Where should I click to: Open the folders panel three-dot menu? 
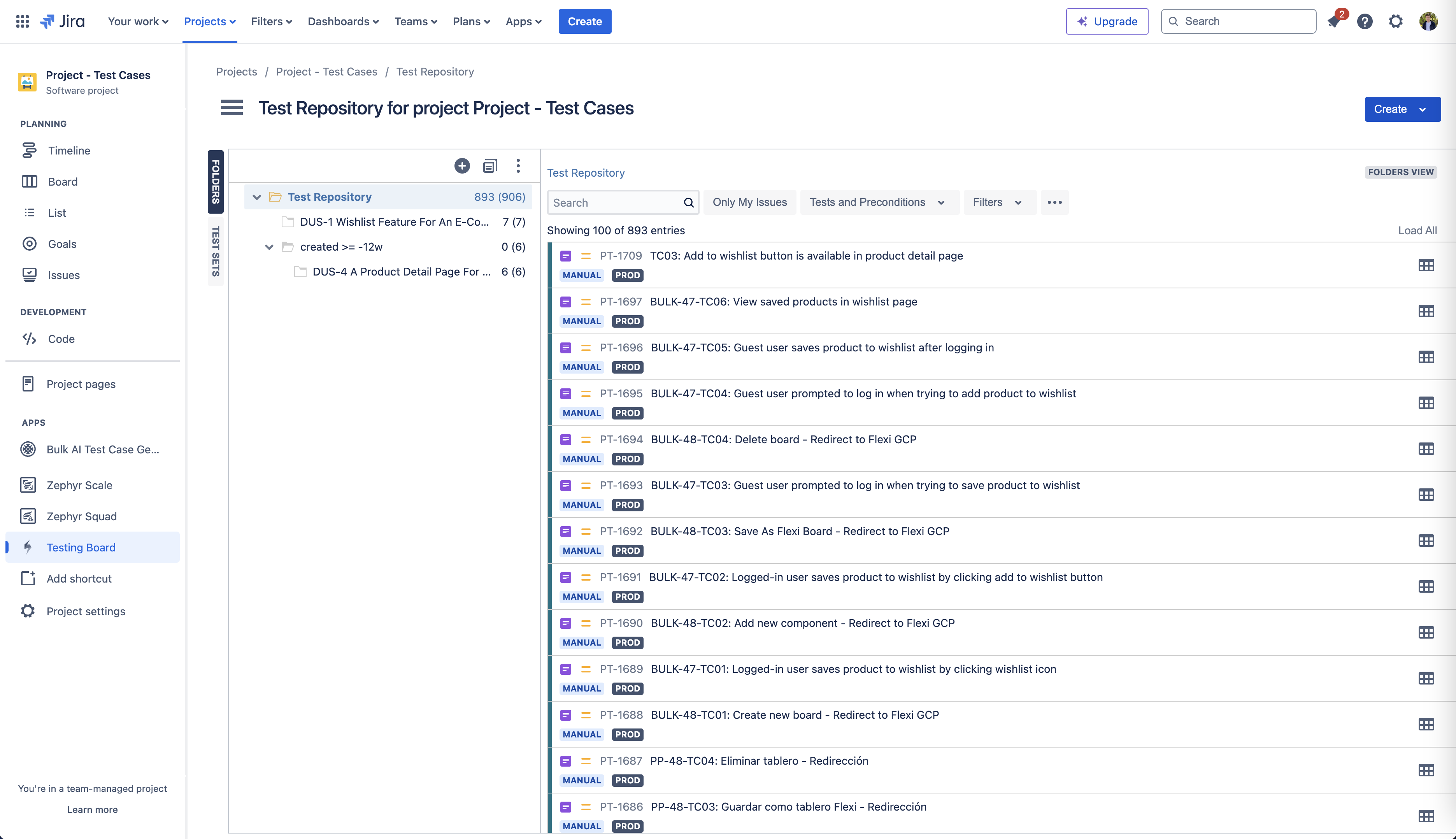[518, 165]
